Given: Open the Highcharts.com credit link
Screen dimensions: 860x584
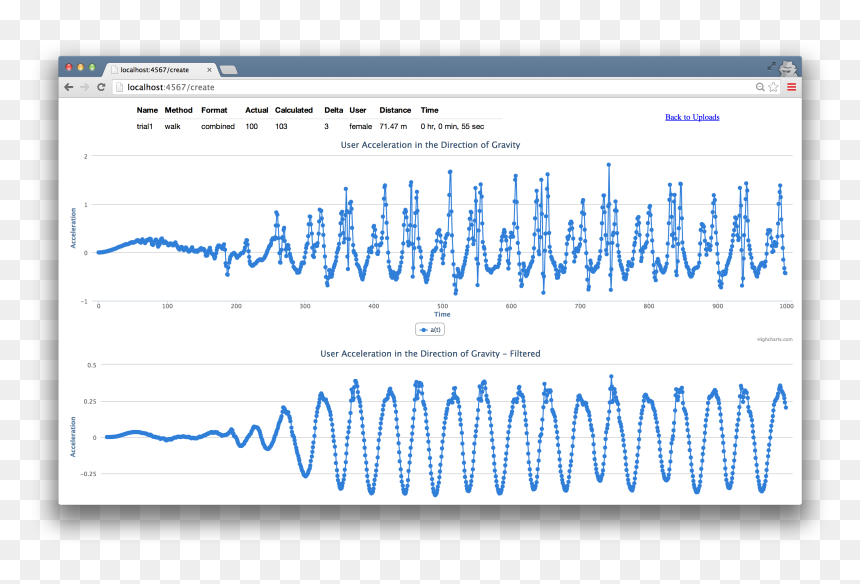Looking at the screenshot, I should click(x=774, y=339).
